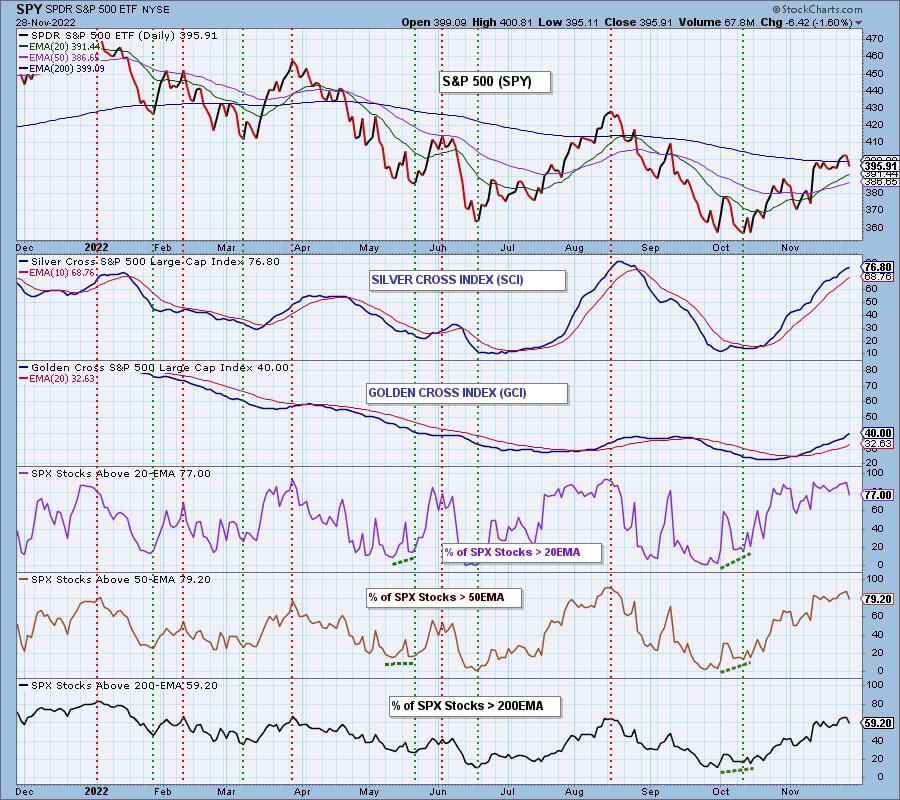Click the 'Volume 67.8M' header value
The width and height of the screenshot is (900, 800).
click(x=717, y=22)
